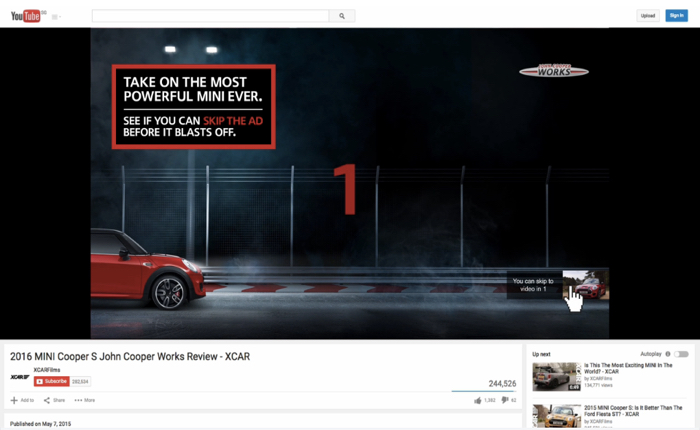This screenshot has height=430, width=700.
Task: Click 'Published on May 7, 2015' text
Action: (40, 424)
